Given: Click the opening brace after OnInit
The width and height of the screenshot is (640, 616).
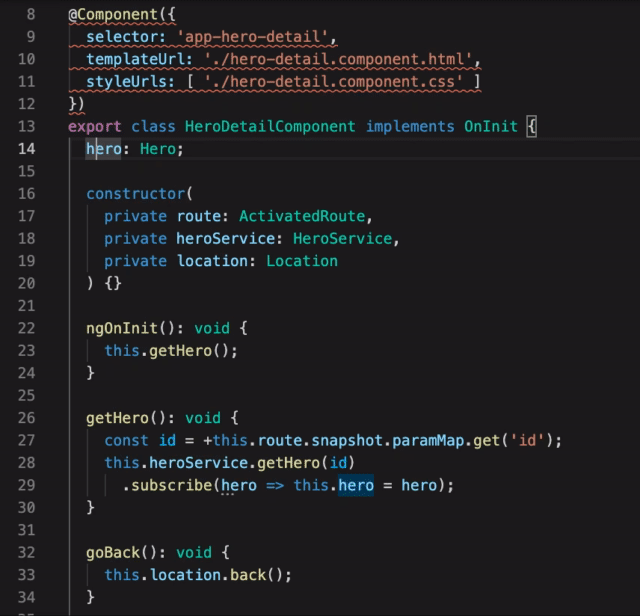Looking at the screenshot, I should (531, 127).
